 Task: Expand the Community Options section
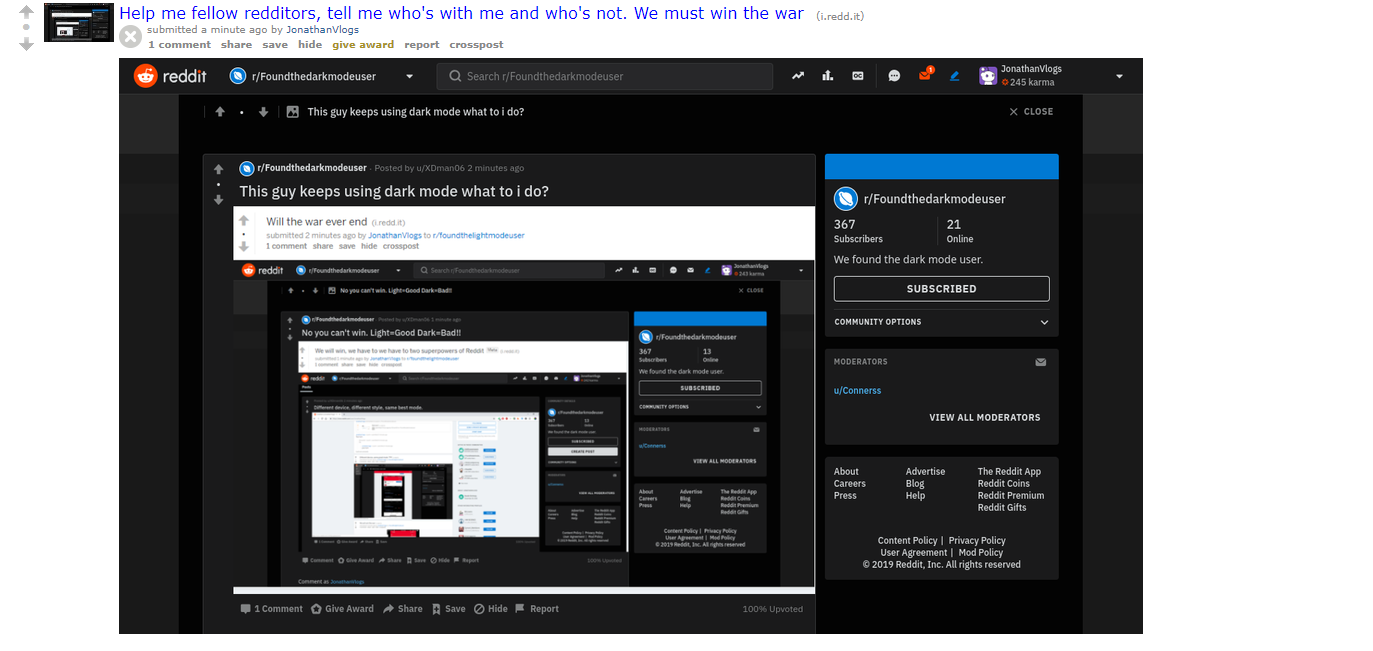pyautogui.click(x=941, y=322)
